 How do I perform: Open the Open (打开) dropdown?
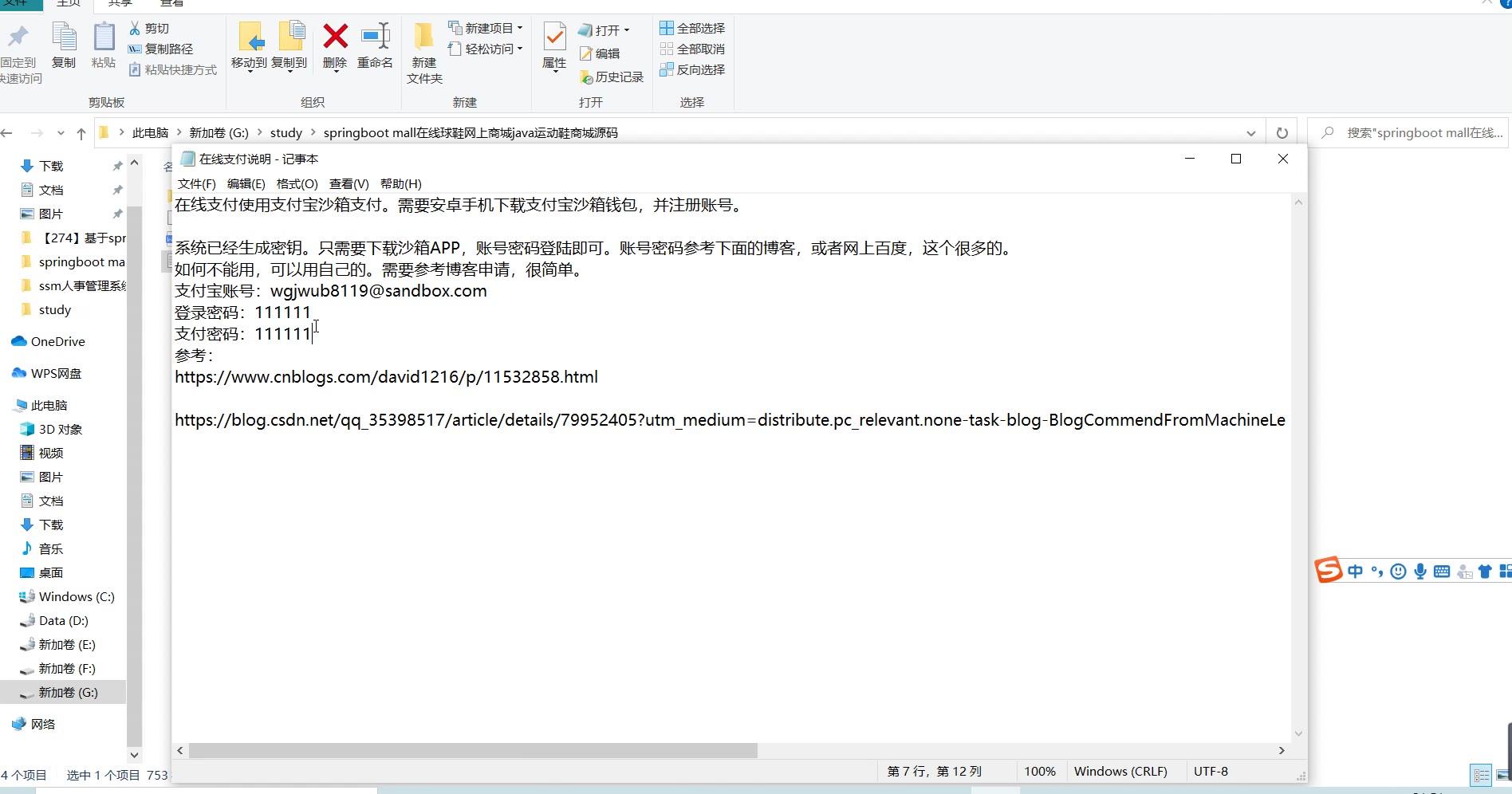click(604, 30)
